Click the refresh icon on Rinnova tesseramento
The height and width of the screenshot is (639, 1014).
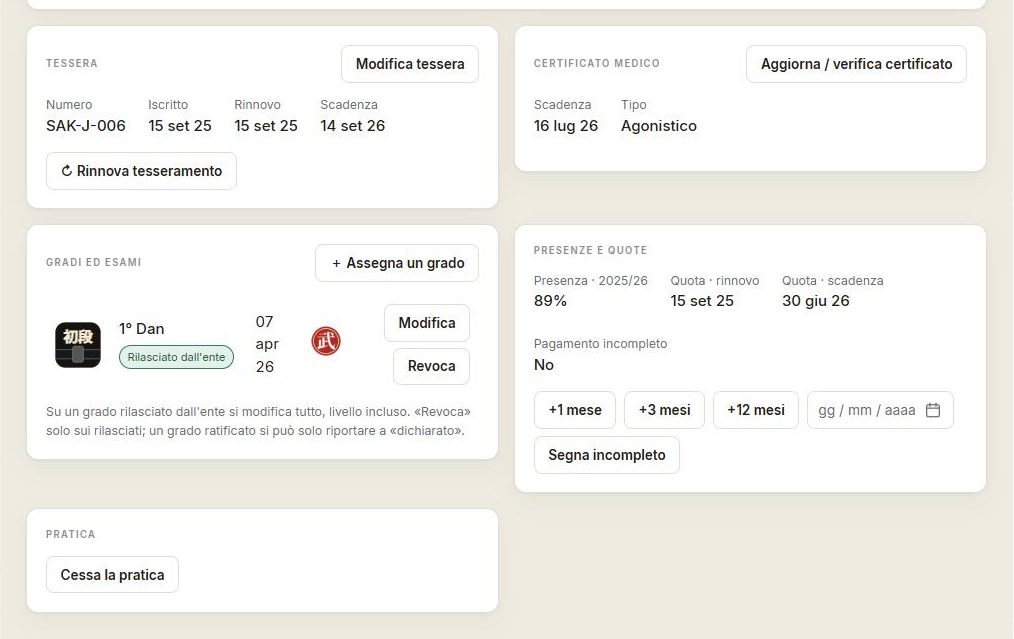point(67,171)
